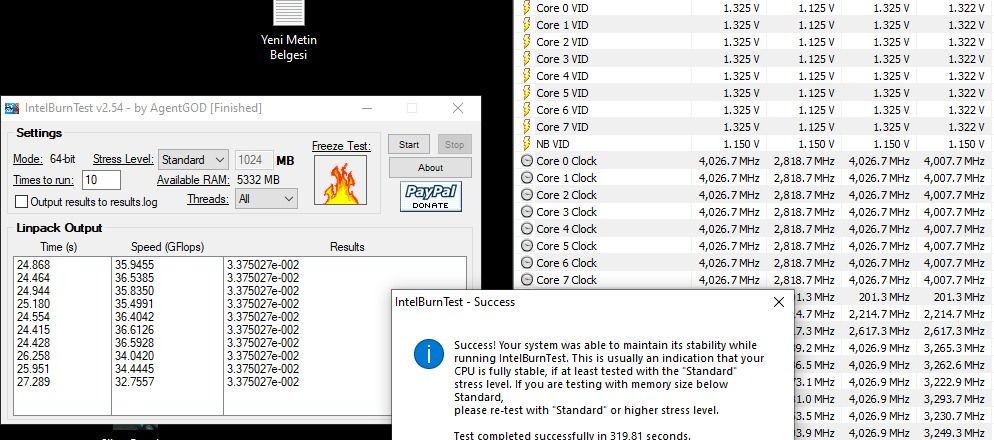Click the clock icon beside Core 5 Clock

pos(527,246)
